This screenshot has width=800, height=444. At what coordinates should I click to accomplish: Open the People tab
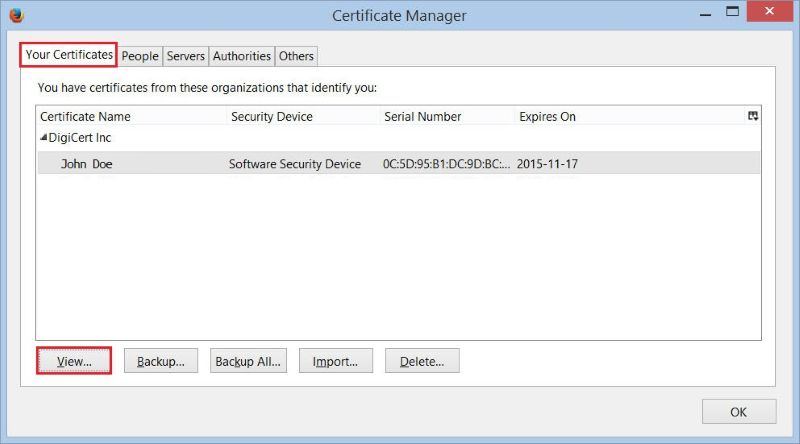pos(140,56)
